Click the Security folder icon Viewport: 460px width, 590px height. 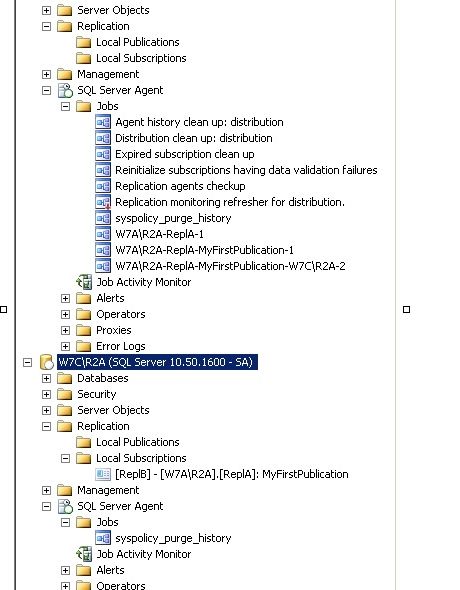[x=65, y=394]
